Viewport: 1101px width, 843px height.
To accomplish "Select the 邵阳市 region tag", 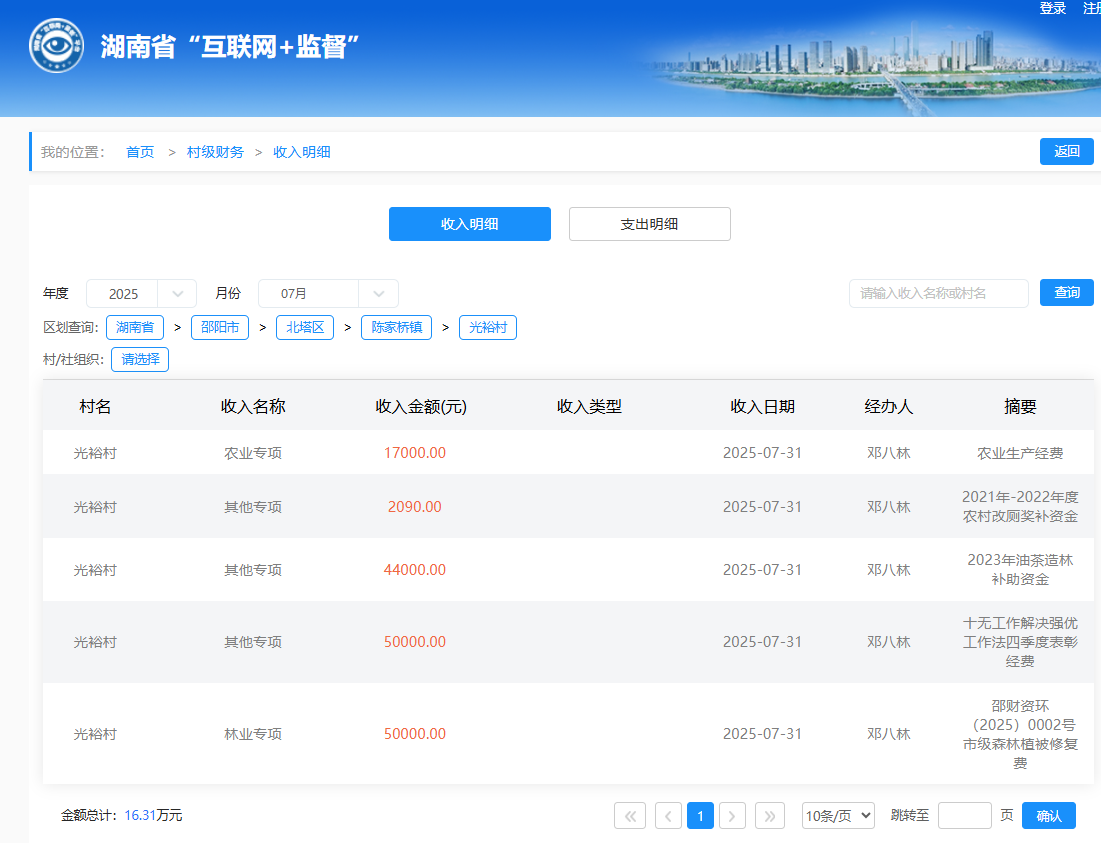I will coord(219,328).
